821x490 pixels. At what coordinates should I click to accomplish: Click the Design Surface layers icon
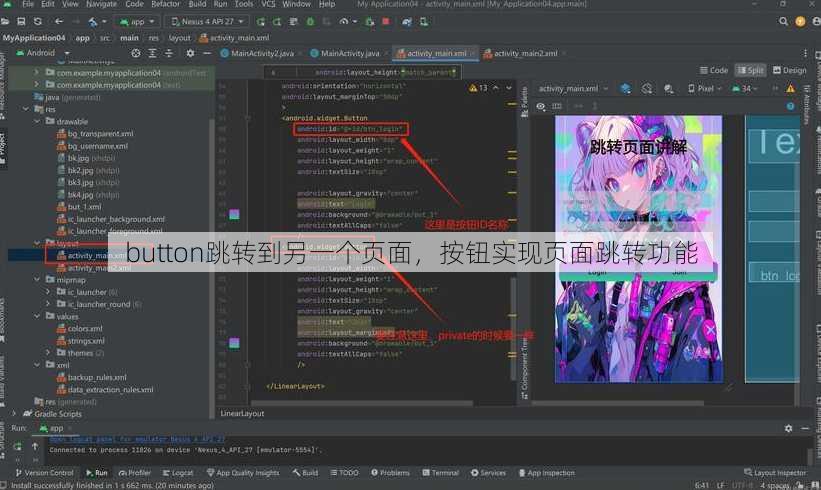(625, 88)
